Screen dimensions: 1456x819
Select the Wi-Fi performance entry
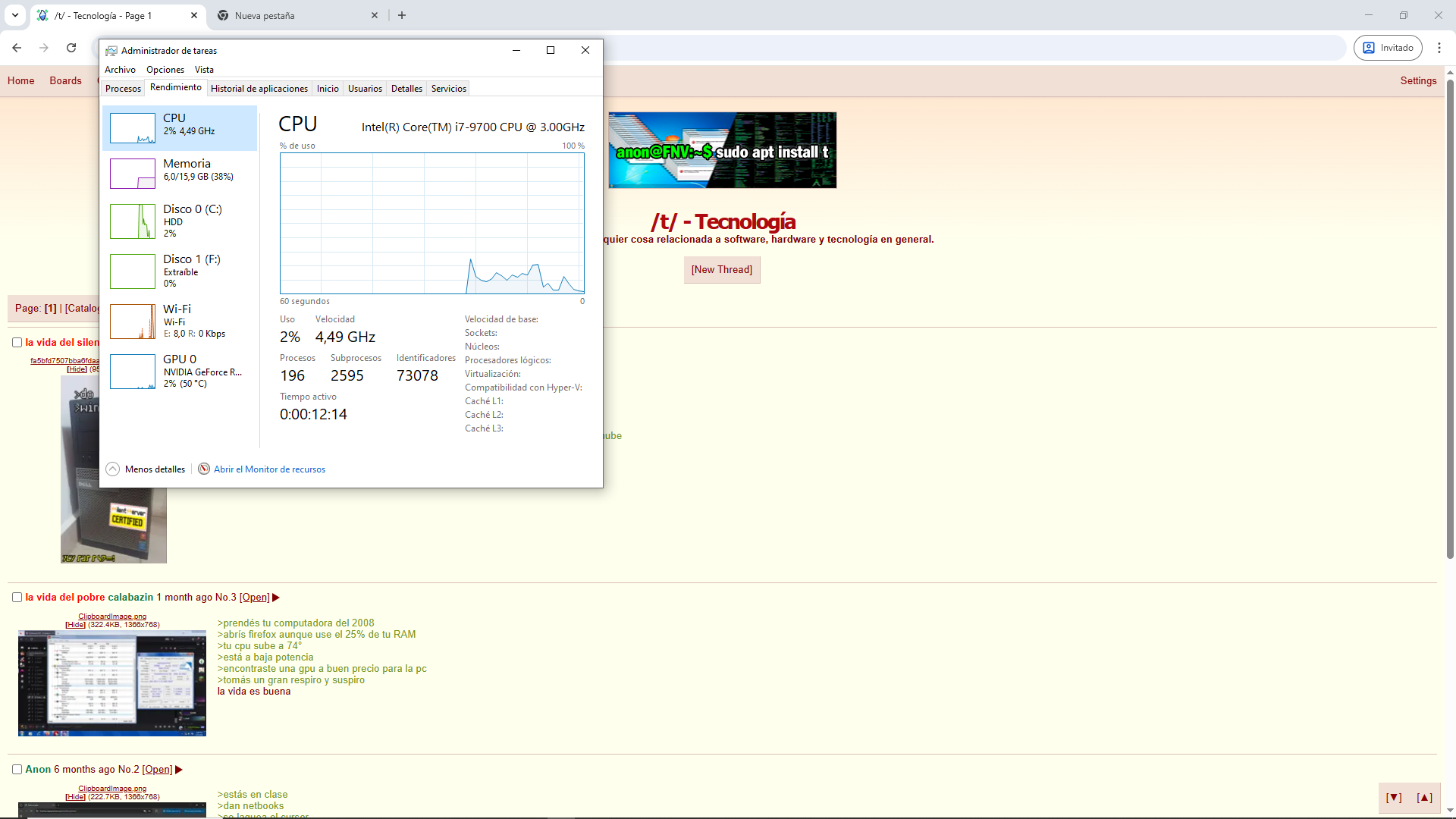[180, 321]
